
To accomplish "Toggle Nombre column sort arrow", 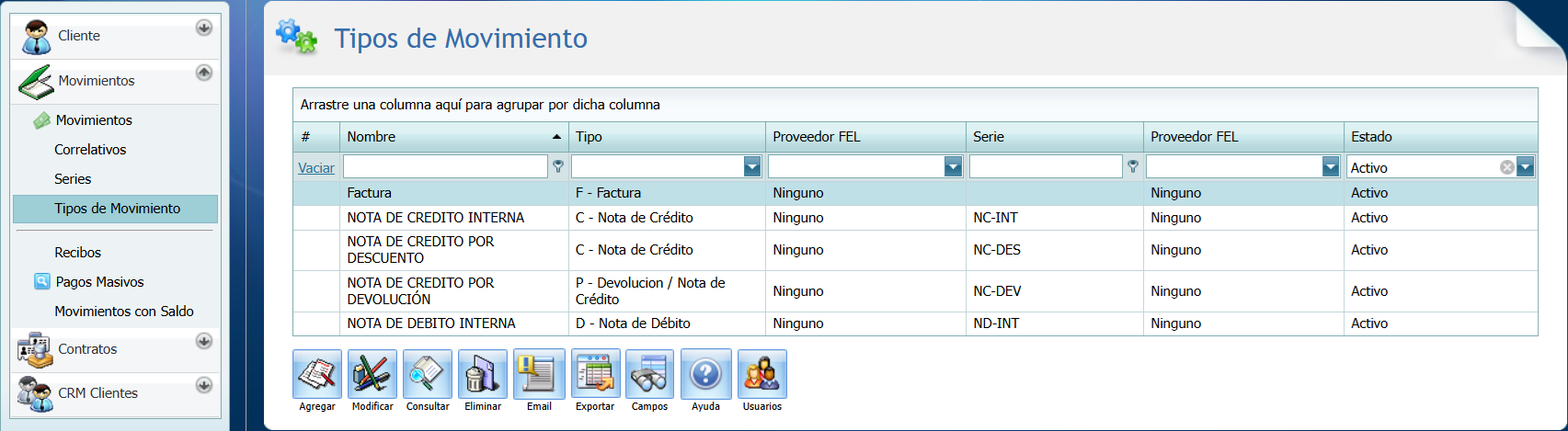I will pos(556,137).
